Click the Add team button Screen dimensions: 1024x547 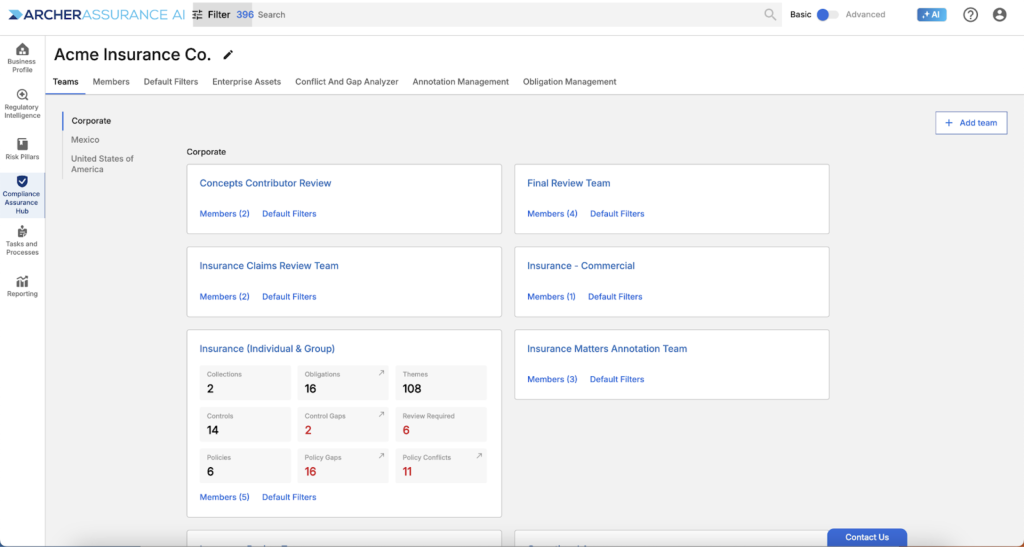[x=971, y=123]
